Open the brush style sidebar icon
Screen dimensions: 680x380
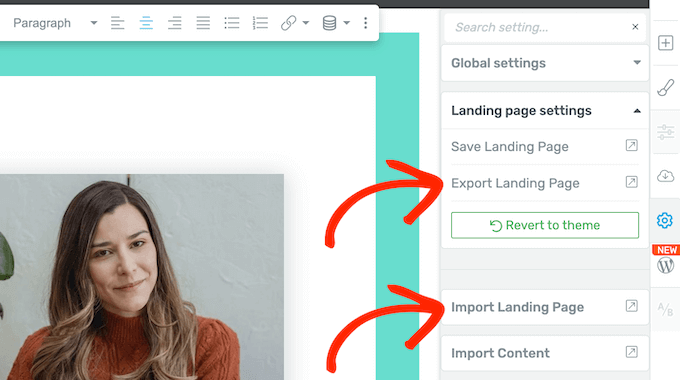tap(665, 88)
